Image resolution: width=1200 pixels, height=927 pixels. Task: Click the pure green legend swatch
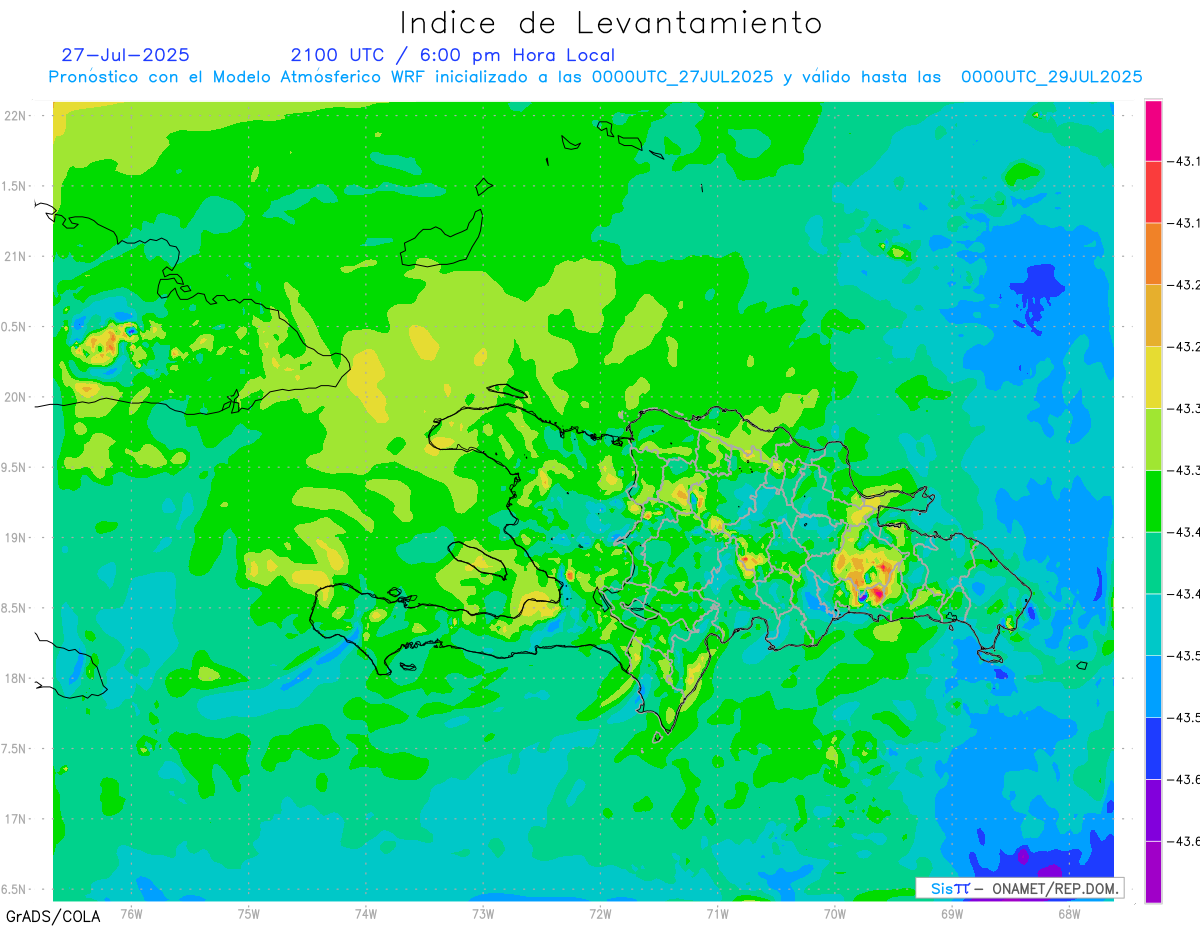tap(1153, 501)
